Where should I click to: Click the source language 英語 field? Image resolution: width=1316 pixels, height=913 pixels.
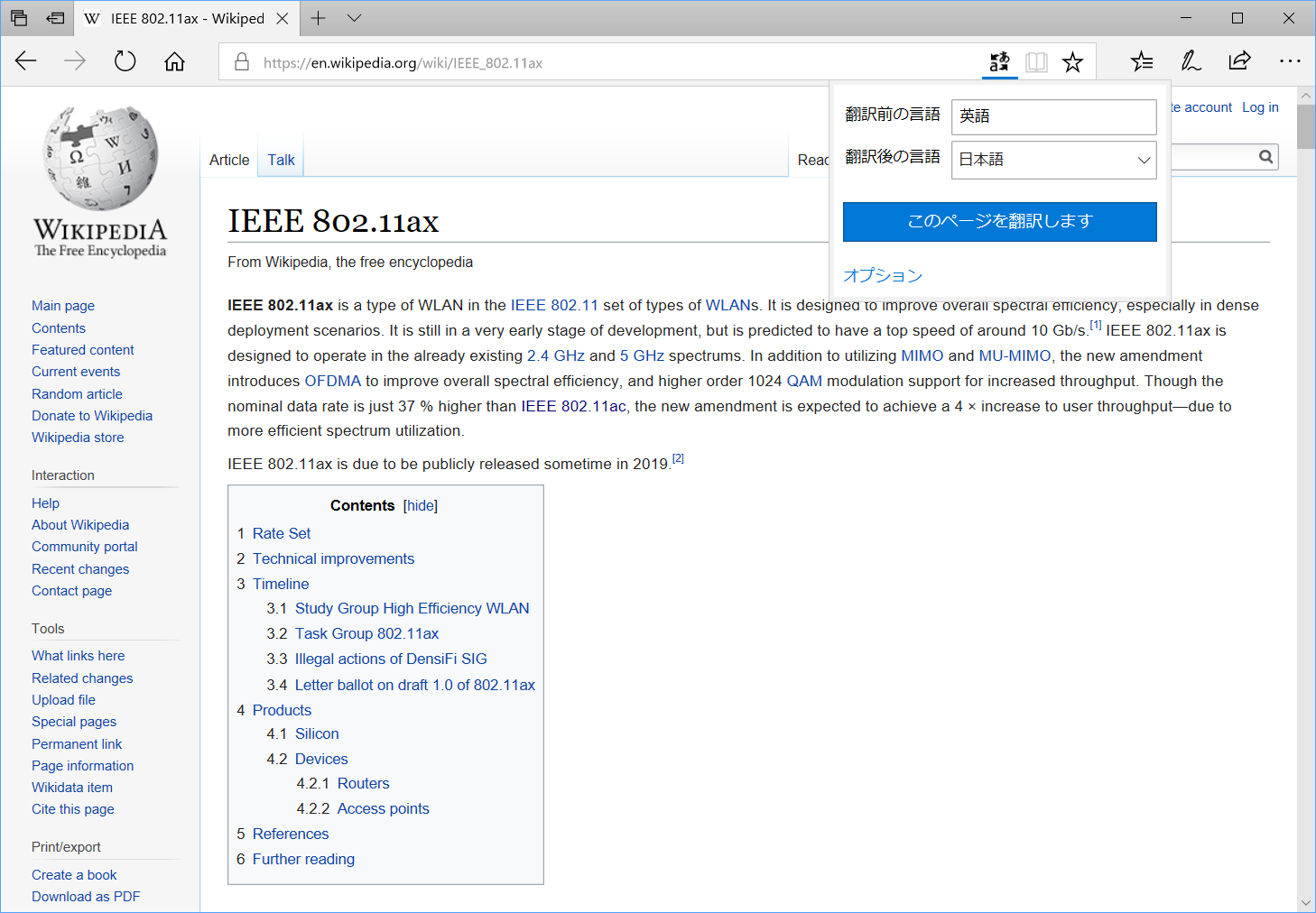pyautogui.click(x=1053, y=116)
